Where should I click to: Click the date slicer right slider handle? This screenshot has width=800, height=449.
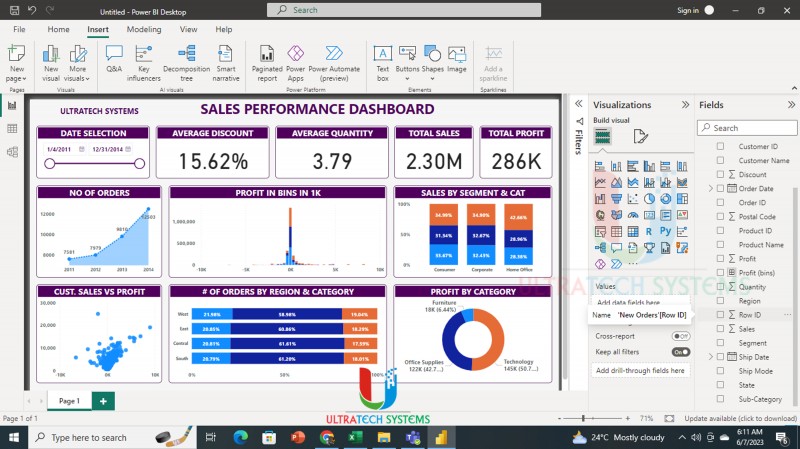pos(139,164)
